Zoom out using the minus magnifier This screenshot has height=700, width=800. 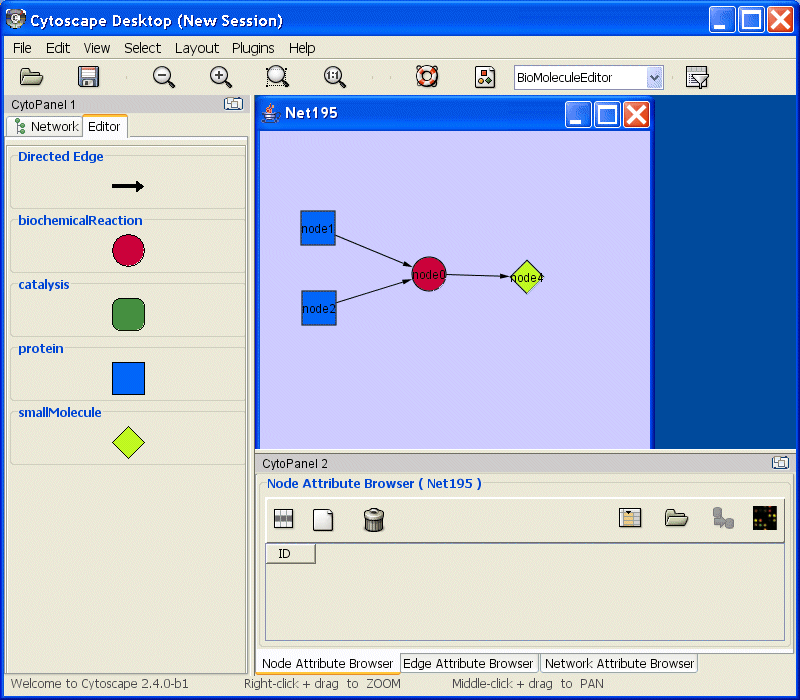164,77
